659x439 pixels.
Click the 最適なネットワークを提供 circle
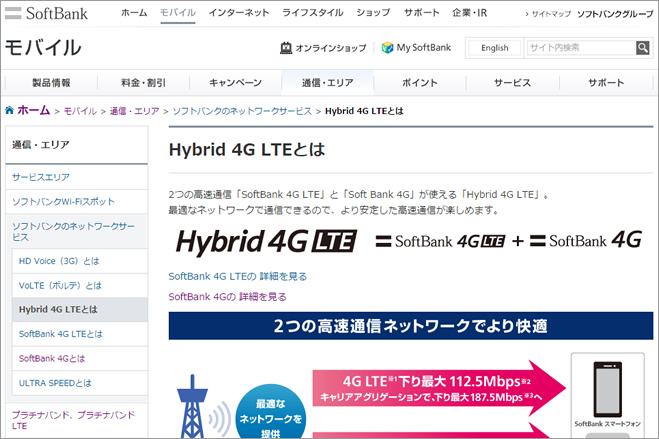tap(271, 412)
